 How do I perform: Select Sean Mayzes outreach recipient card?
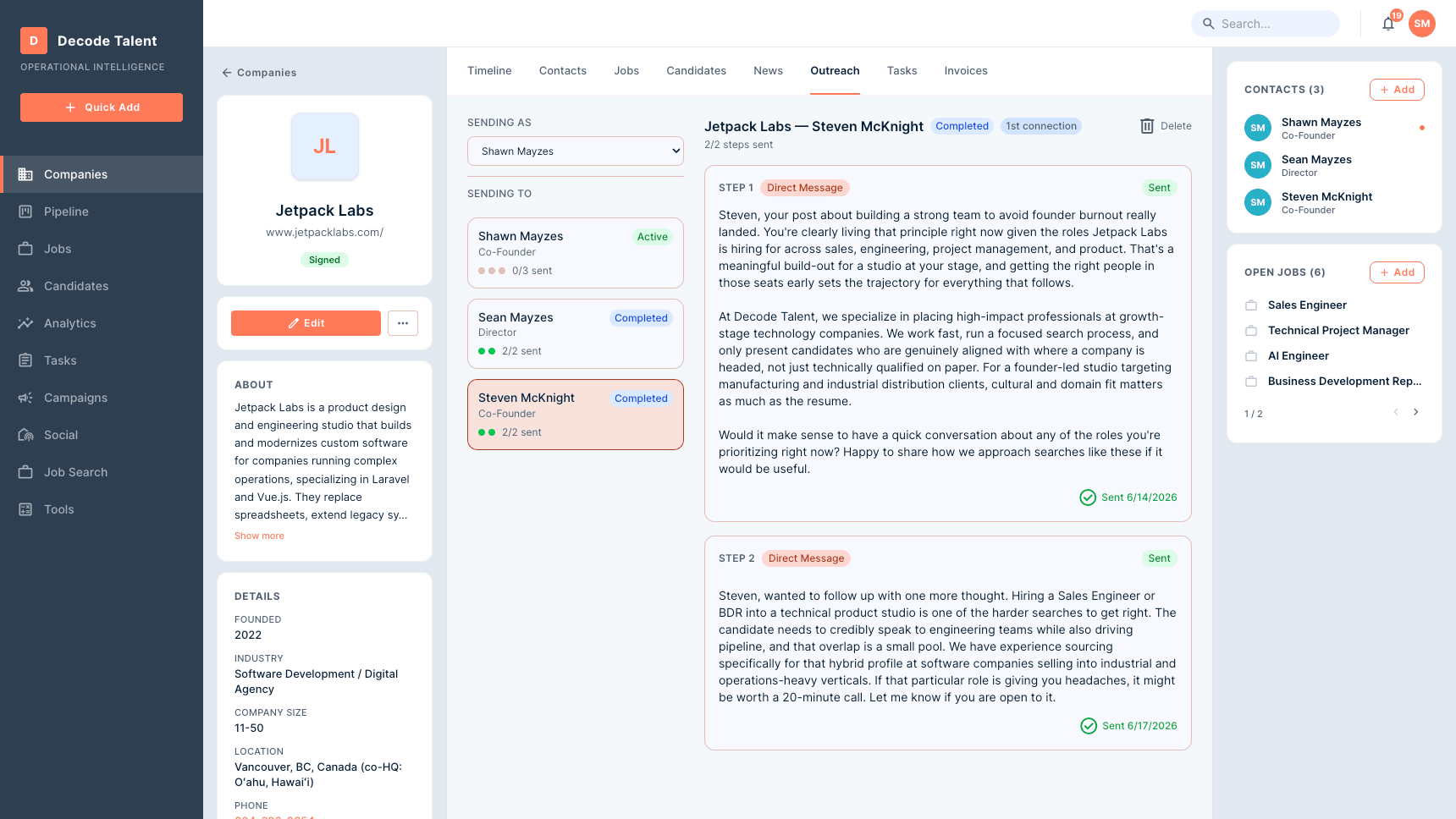[576, 333]
